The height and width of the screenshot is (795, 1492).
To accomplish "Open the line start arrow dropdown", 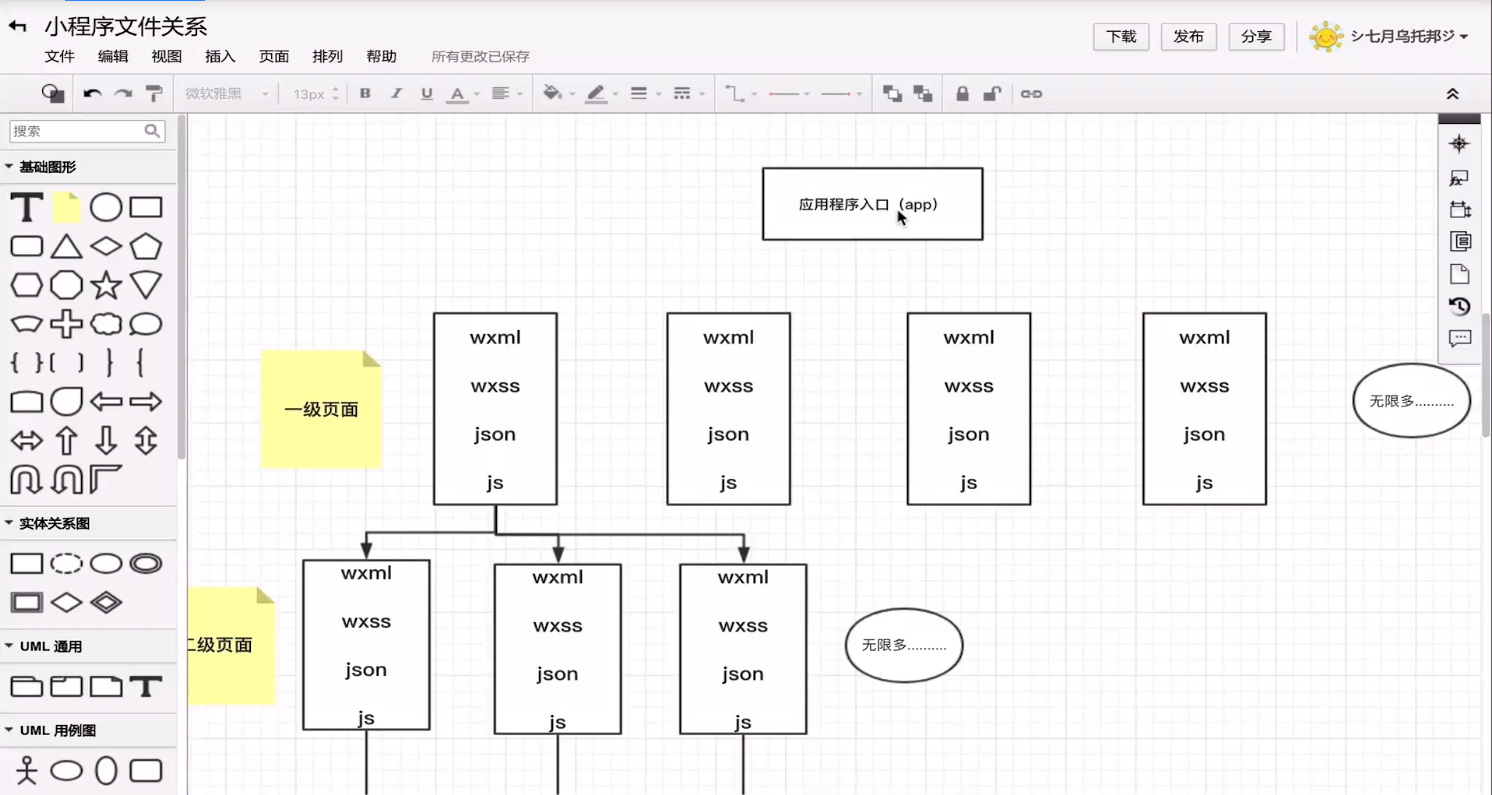I will (789, 94).
